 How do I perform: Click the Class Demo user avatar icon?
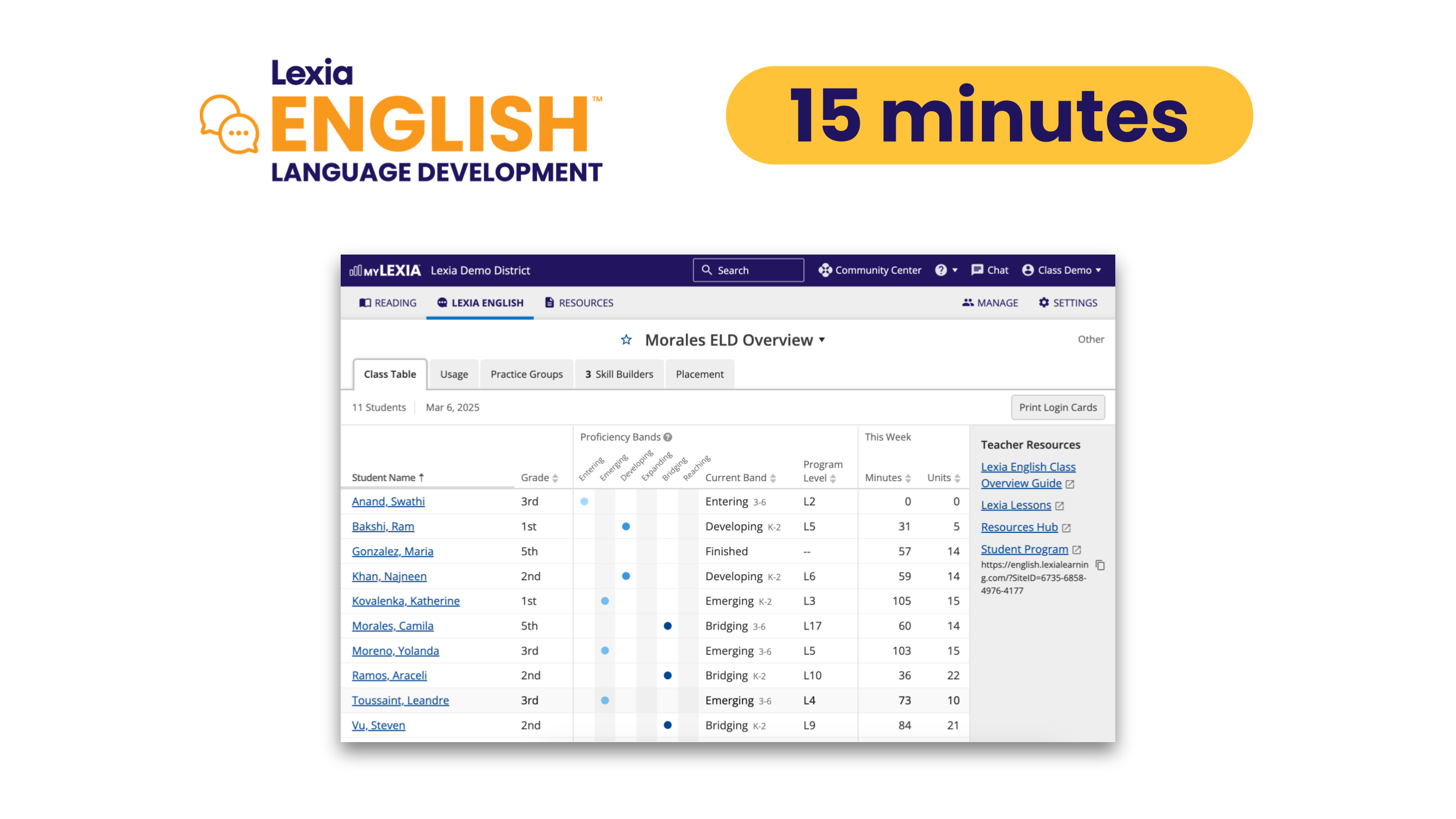tap(1028, 270)
